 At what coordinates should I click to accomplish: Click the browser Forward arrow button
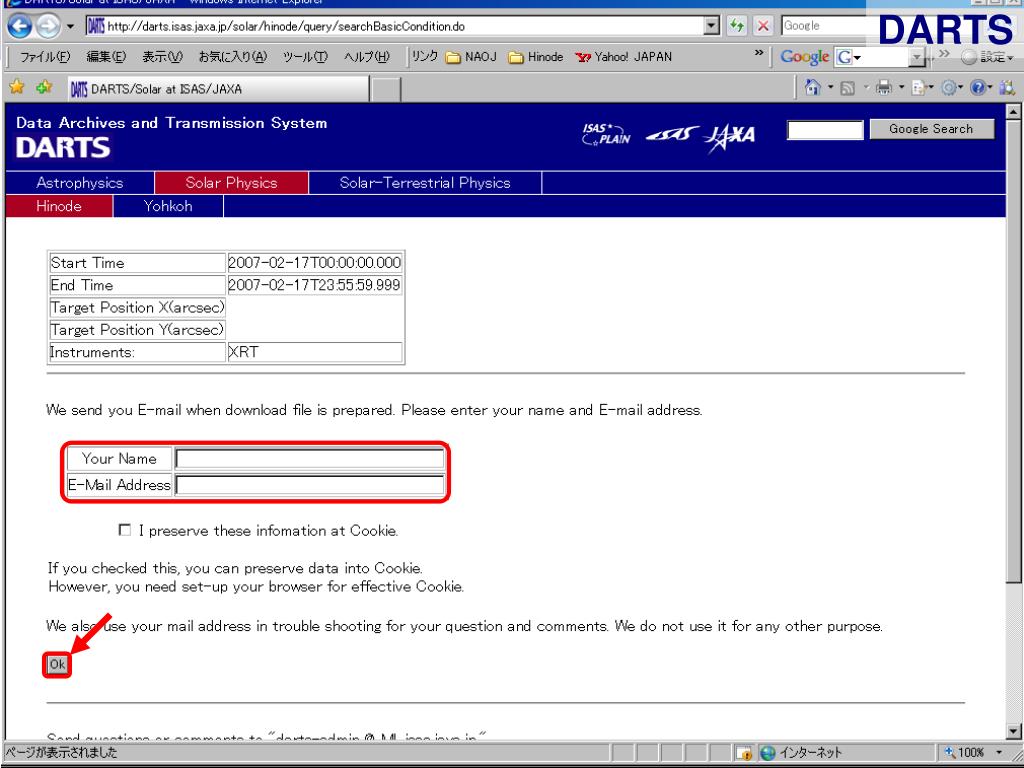(x=47, y=26)
